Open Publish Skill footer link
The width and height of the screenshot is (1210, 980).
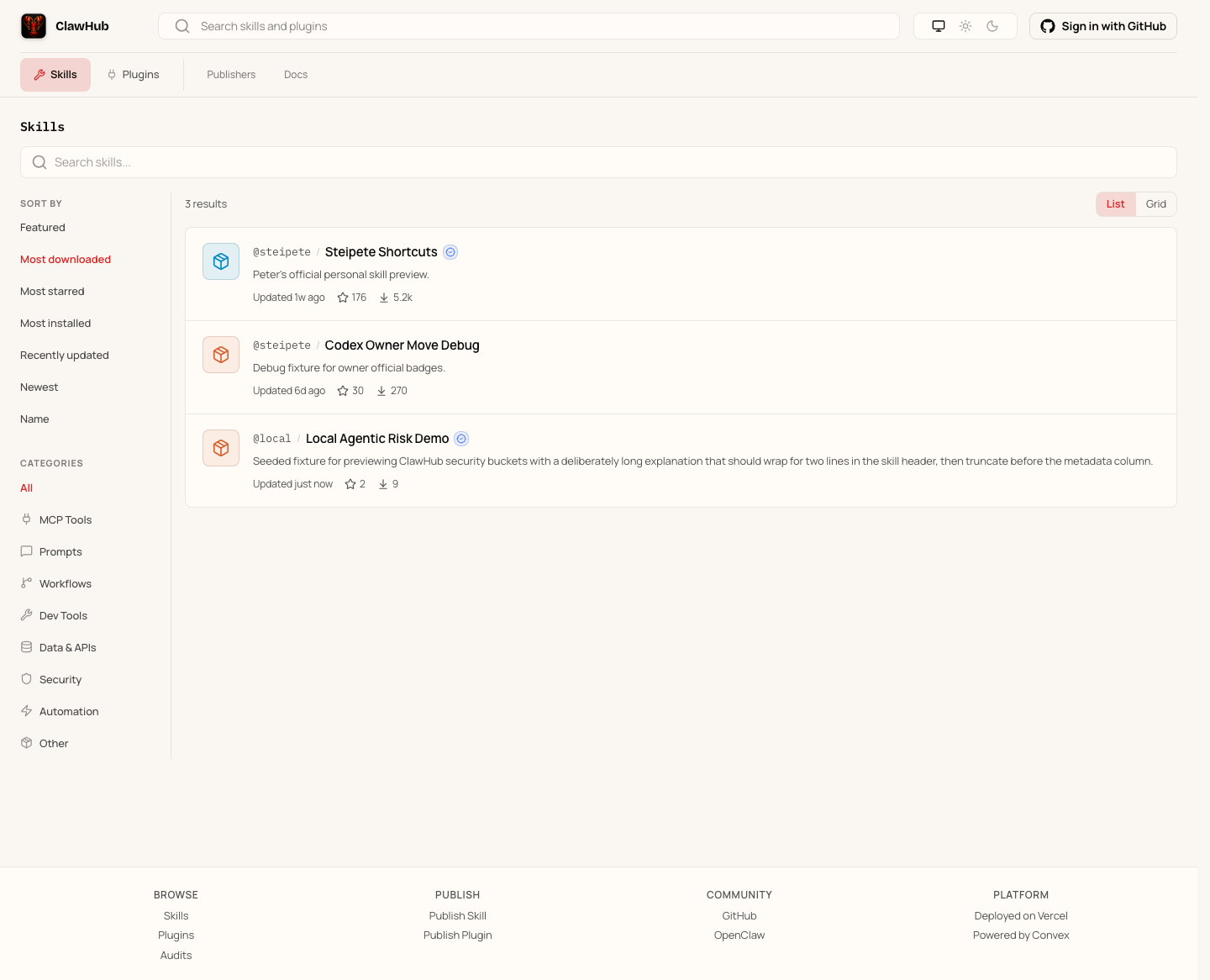click(458, 916)
